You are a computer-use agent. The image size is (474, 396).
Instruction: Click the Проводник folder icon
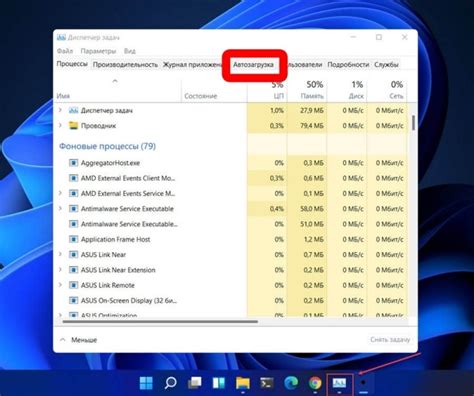(73, 125)
